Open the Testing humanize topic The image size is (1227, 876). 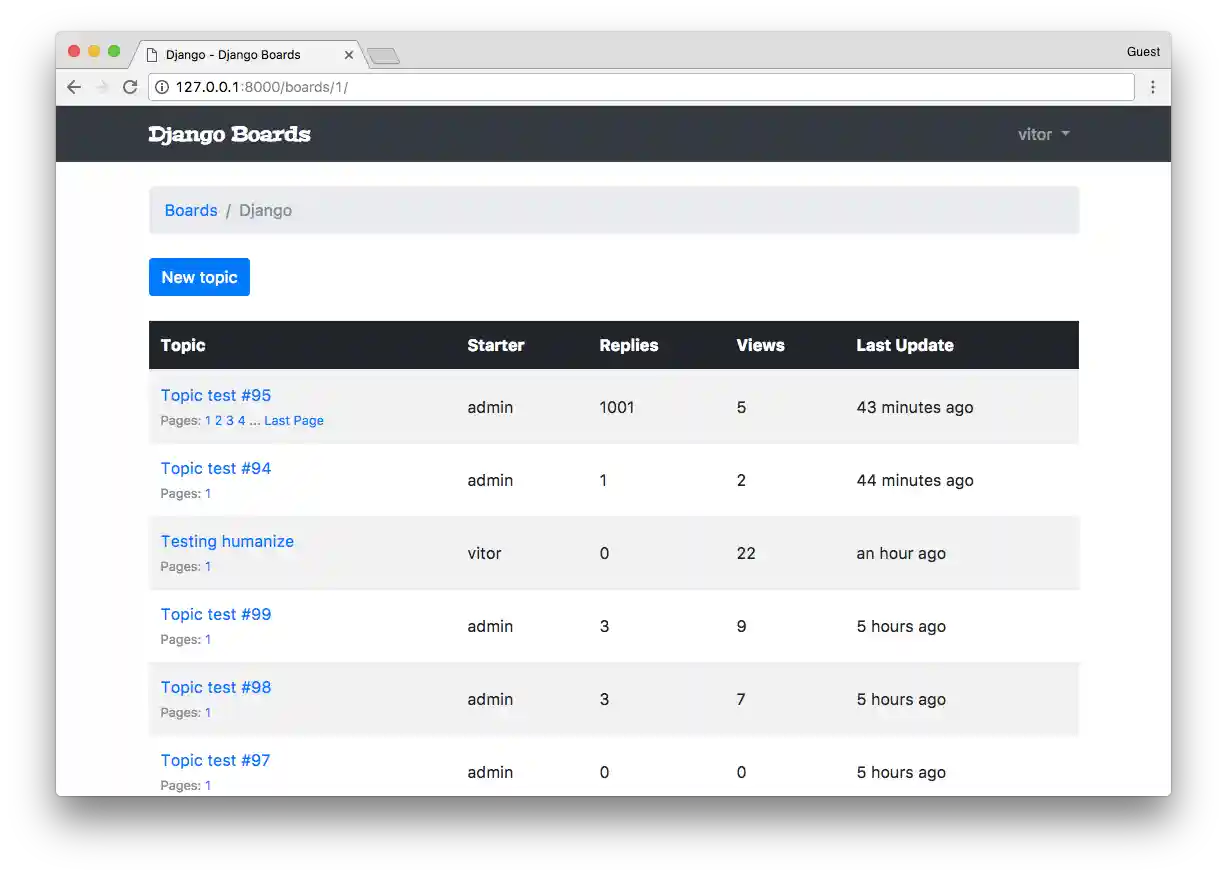(227, 541)
